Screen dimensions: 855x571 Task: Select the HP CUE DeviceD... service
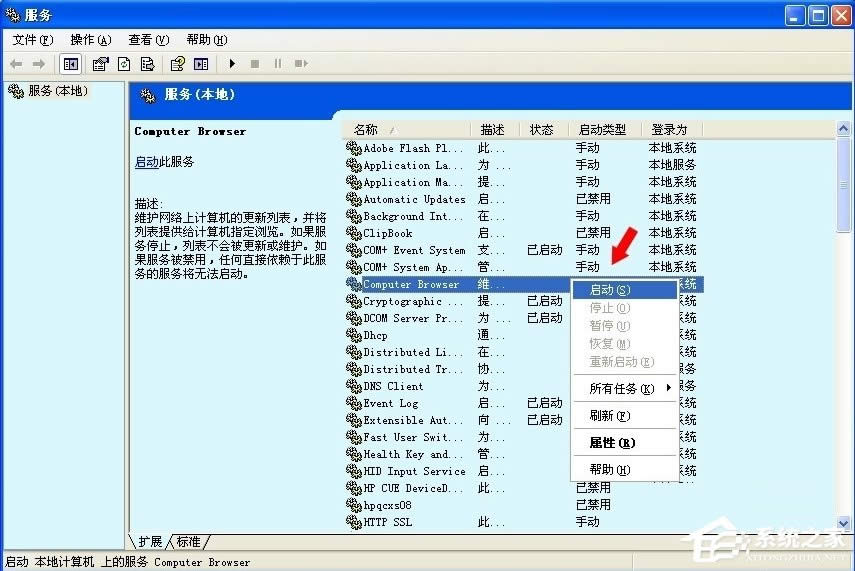(523, 488)
